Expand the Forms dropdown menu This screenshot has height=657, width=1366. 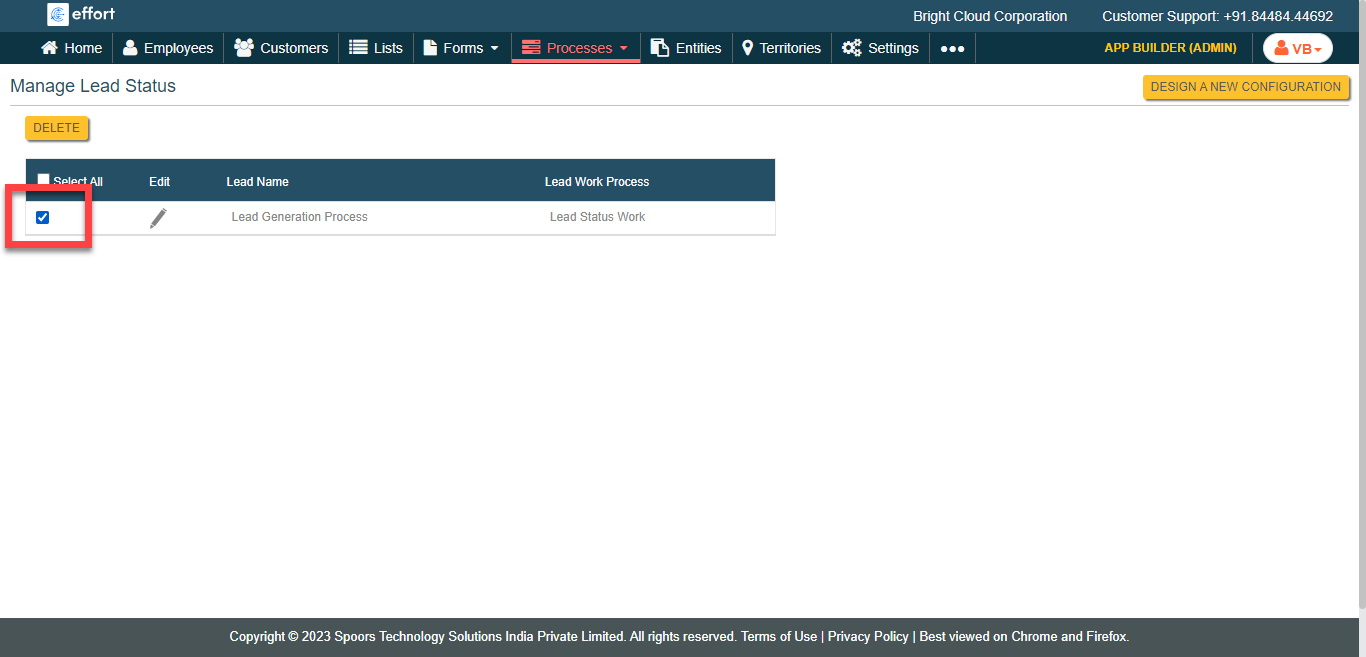click(x=461, y=48)
